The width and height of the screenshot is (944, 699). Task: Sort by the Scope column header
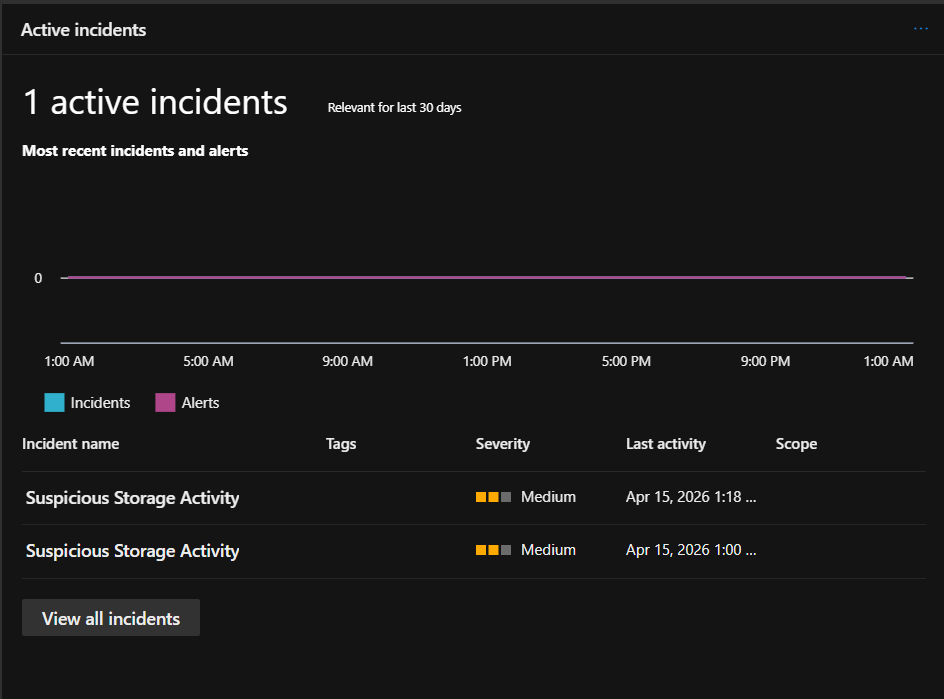pos(796,444)
